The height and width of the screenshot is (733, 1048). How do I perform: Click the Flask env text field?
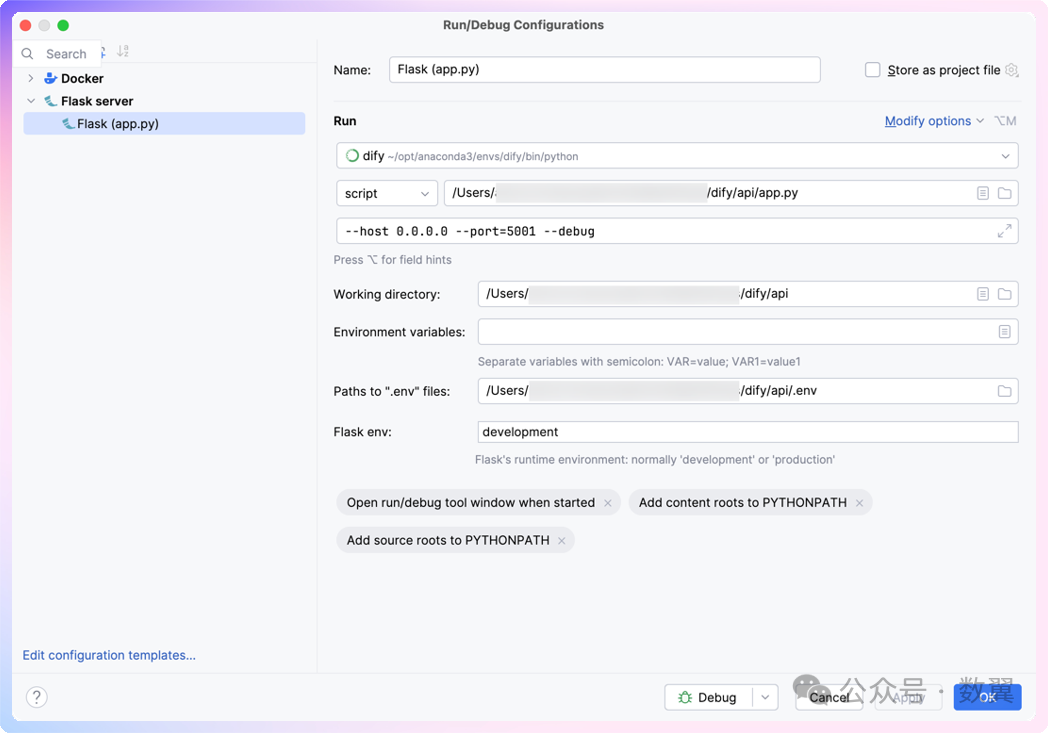click(747, 432)
